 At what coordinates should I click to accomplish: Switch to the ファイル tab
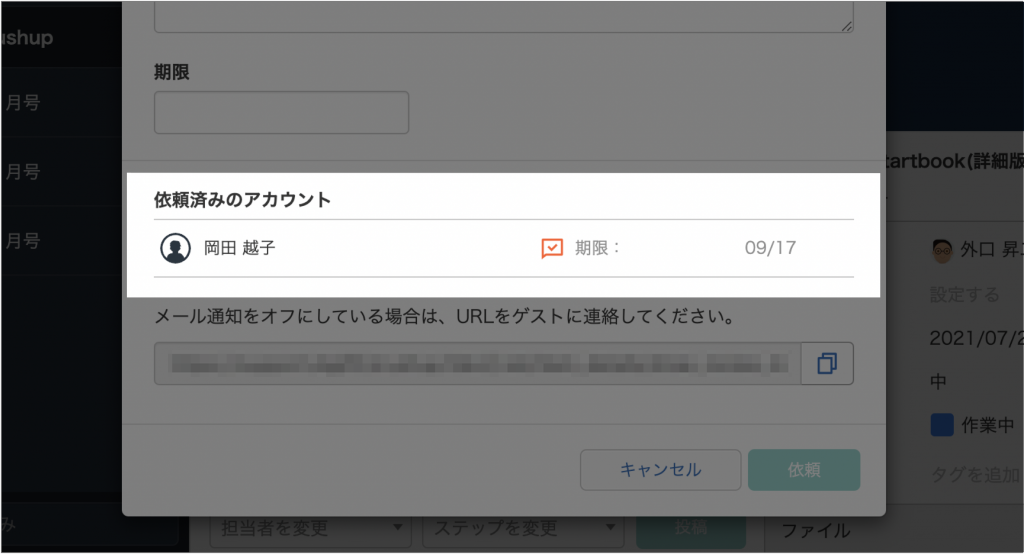click(x=815, y=530)
